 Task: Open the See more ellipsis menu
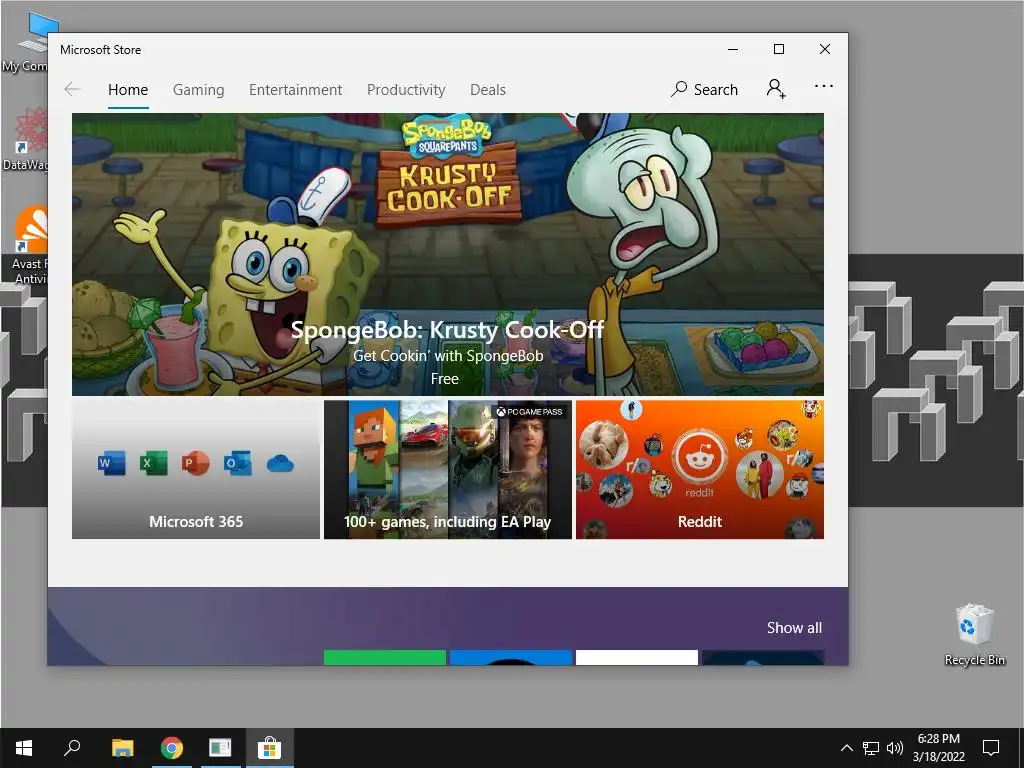coord(824,86)
